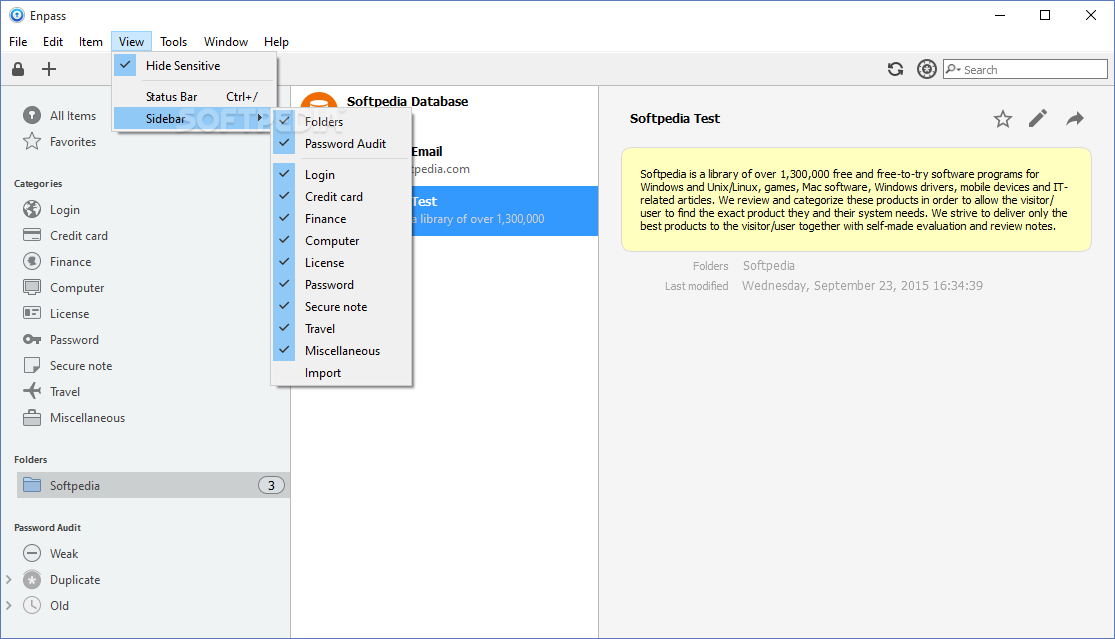Click the Last modified date value
The width and height of the screenshot is (1115, 639).
862,285
